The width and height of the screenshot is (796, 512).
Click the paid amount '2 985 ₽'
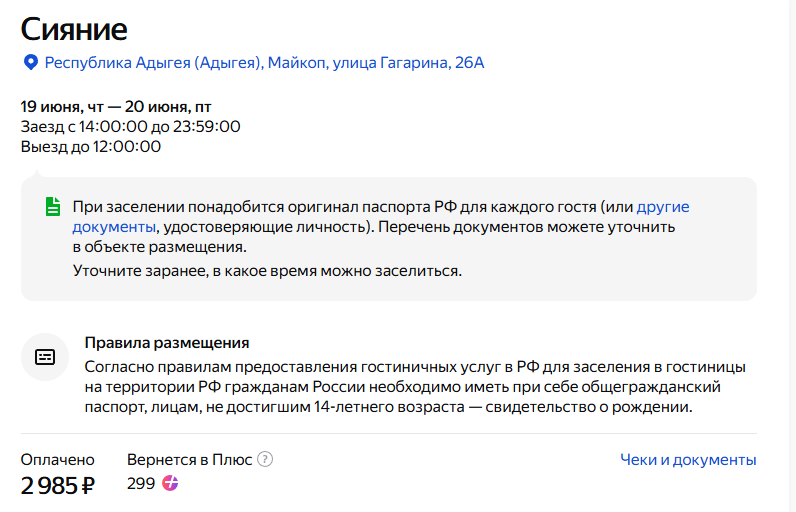pyautogui.click(x=58, y=487)
